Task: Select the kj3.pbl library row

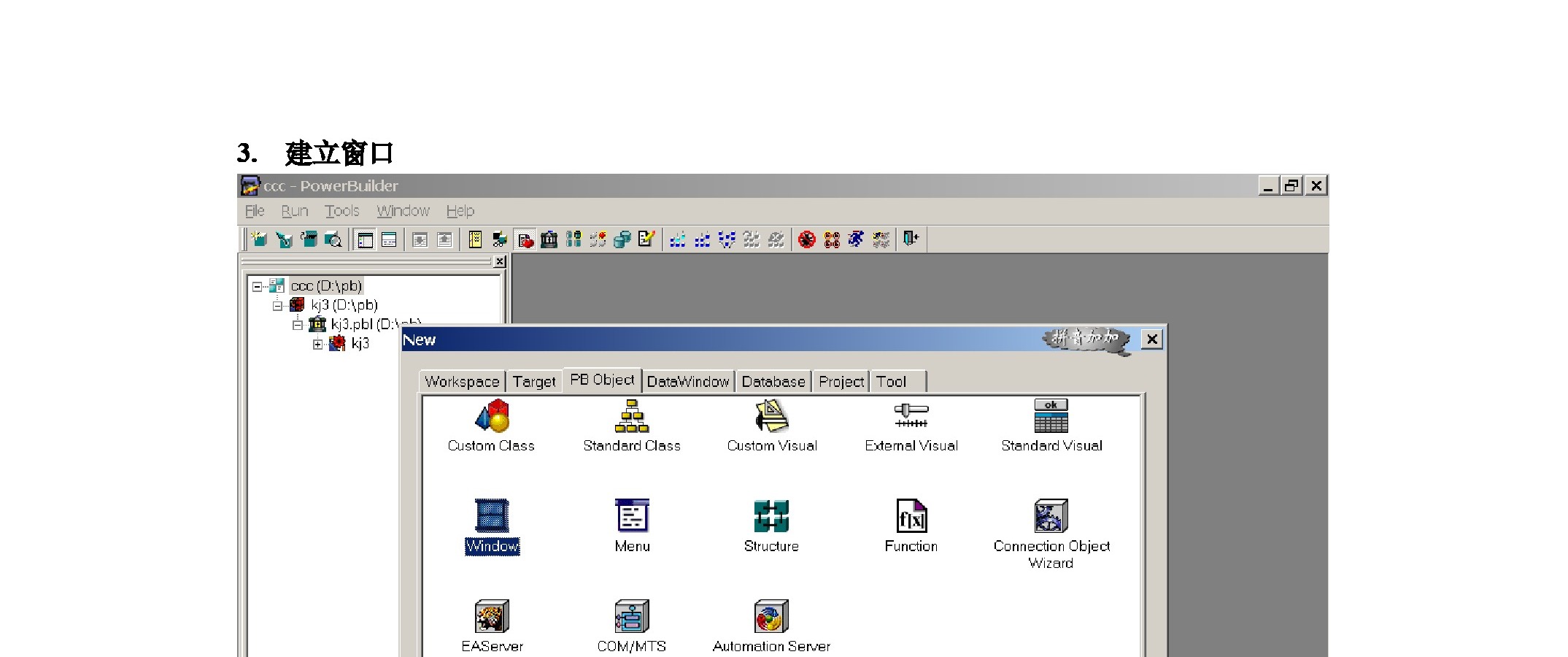Action: (376, 324)
